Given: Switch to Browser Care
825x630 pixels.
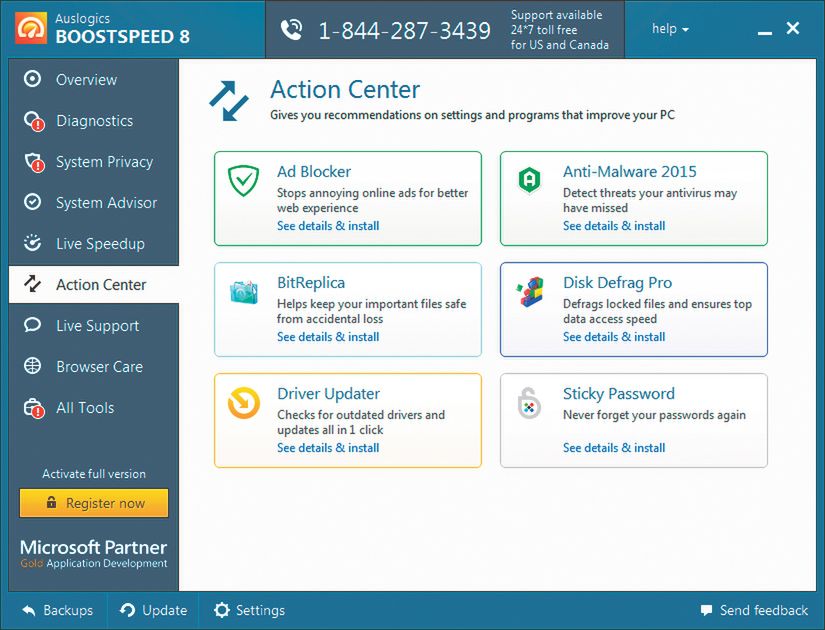Looking at the screenshot, I should [94, 366].
